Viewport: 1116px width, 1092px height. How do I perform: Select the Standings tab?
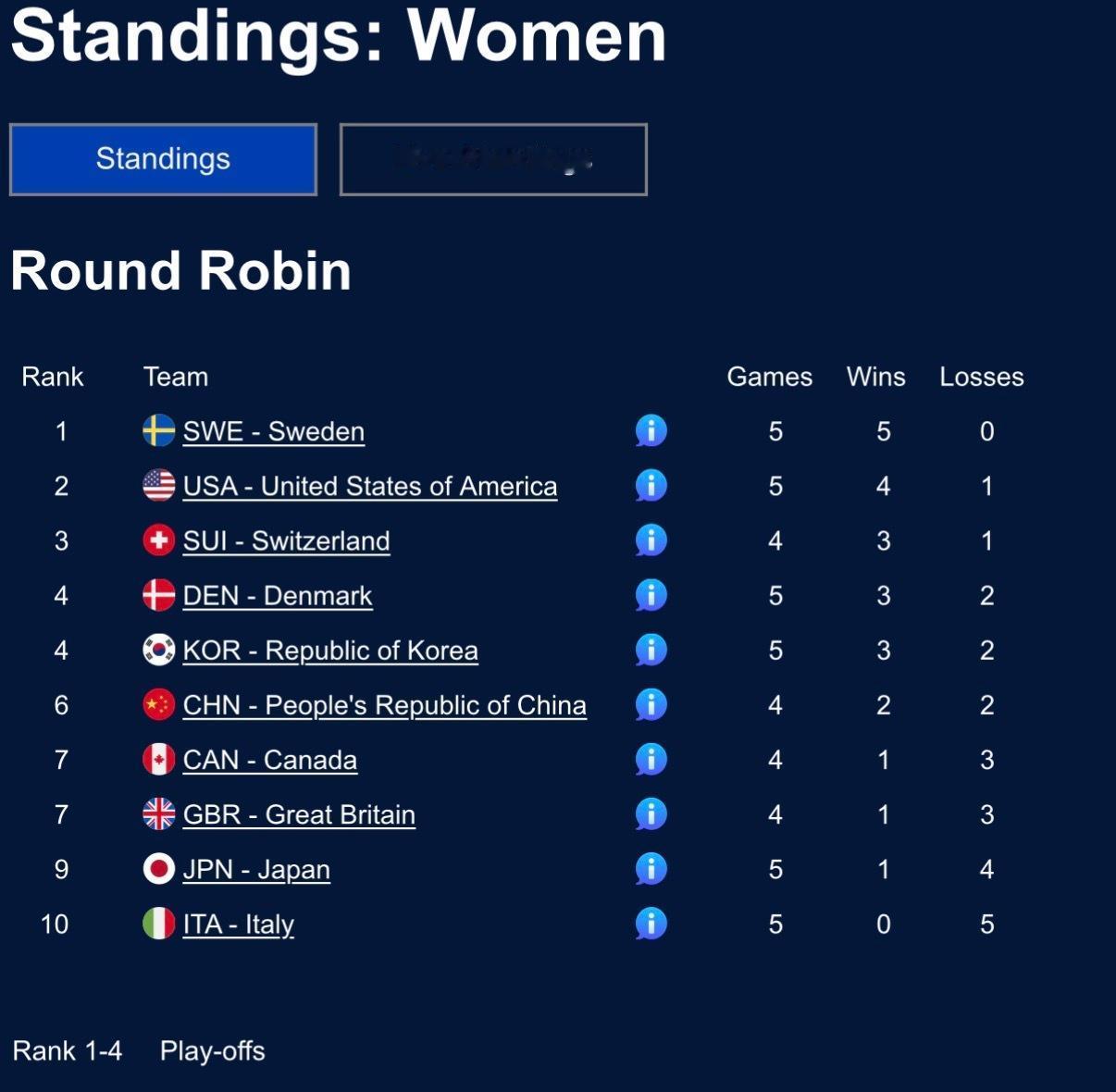163,159
